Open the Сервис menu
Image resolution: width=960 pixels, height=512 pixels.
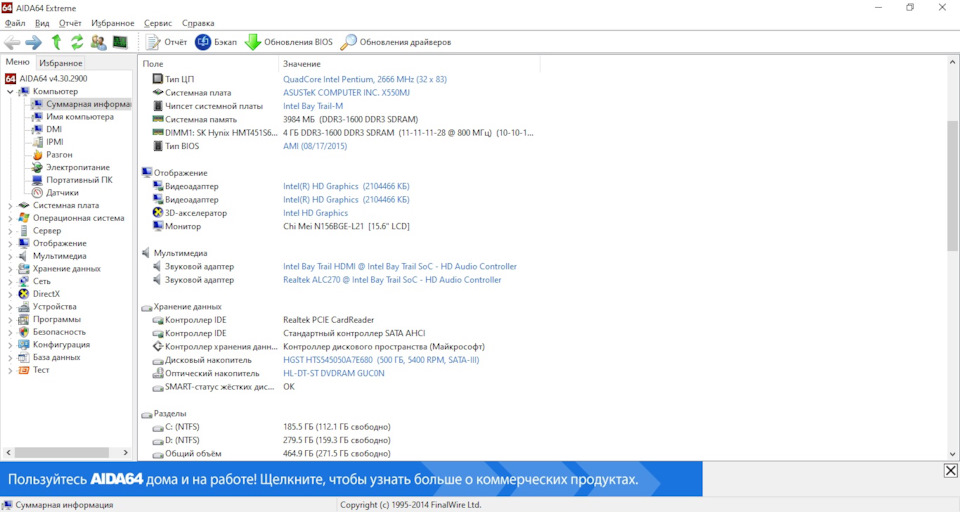point(158,23)
